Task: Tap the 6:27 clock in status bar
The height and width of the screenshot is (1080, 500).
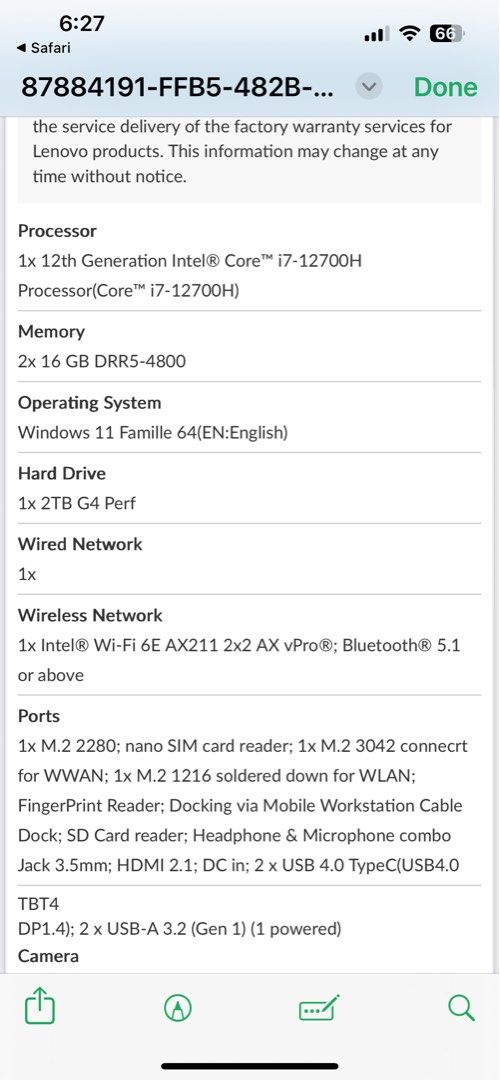Action: click(x=81, y=23)
